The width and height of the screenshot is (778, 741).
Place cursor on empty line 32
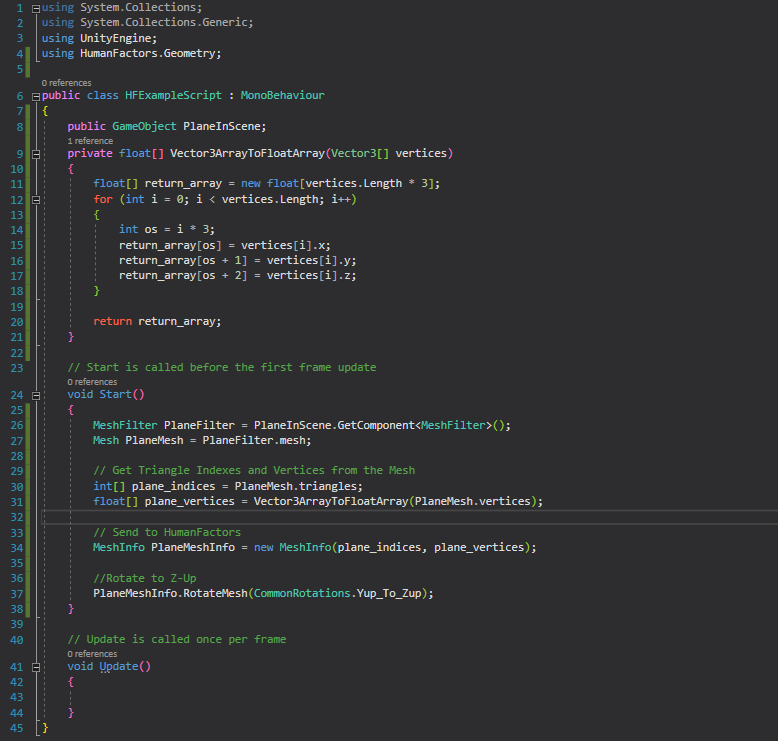click(x=409, y=517)
